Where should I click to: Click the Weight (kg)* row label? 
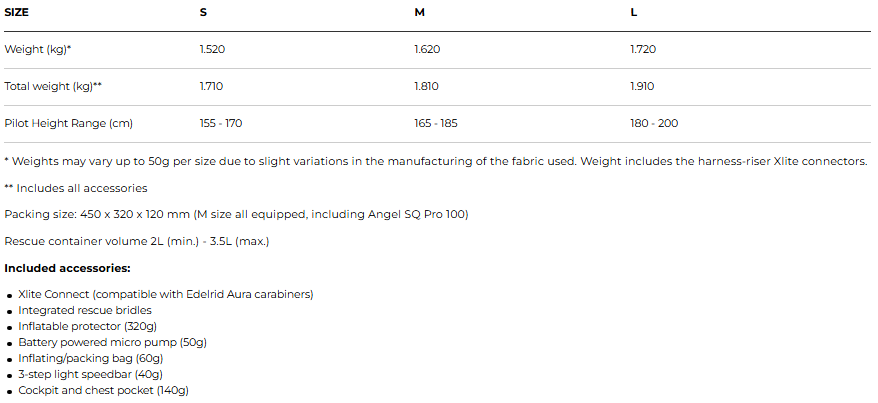[x=38, y=49]
